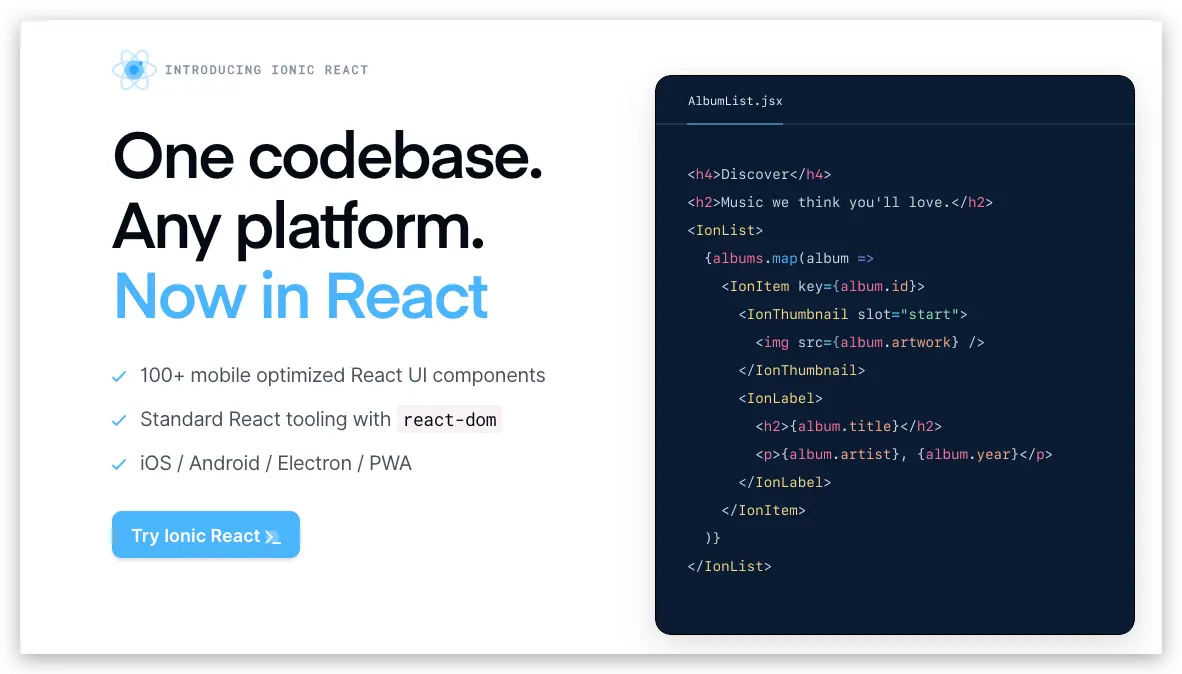Click the <IonItem key={album.id}> code line
This screenshot has height=674, width=1182.
(x=823, y=286)
